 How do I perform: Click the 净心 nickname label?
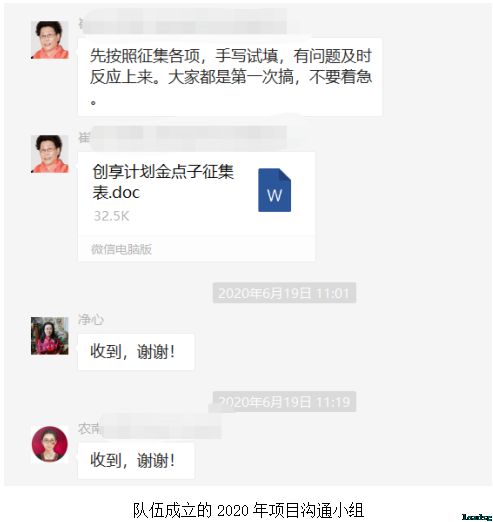coord(91,319)
